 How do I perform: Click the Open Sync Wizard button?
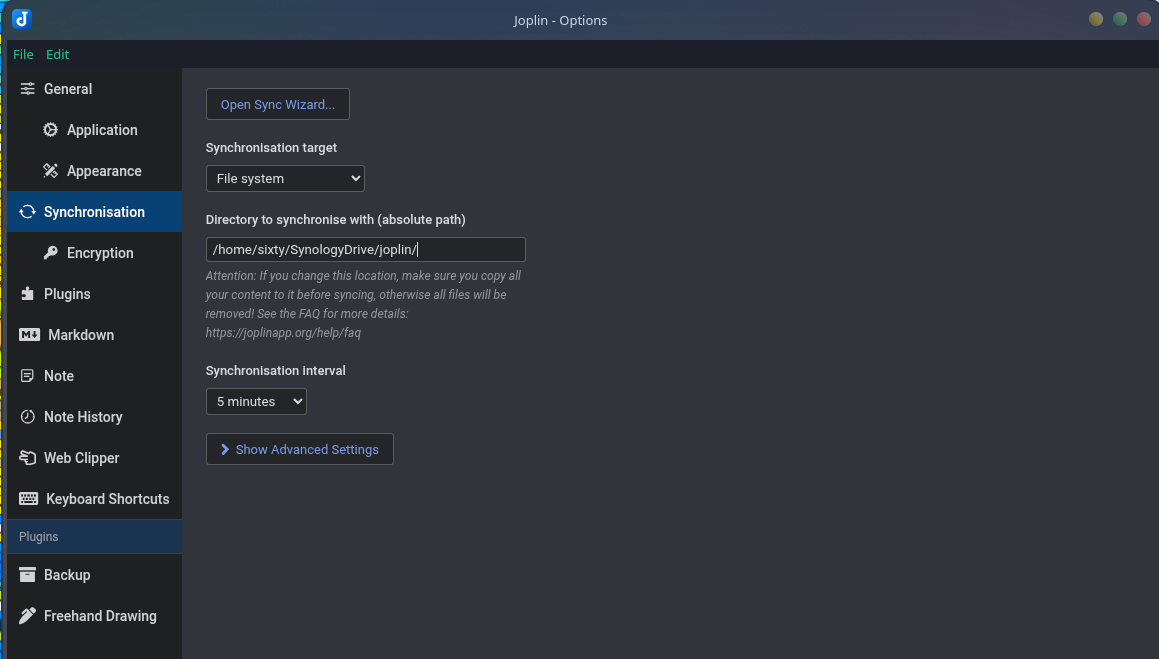click(277, 104)
